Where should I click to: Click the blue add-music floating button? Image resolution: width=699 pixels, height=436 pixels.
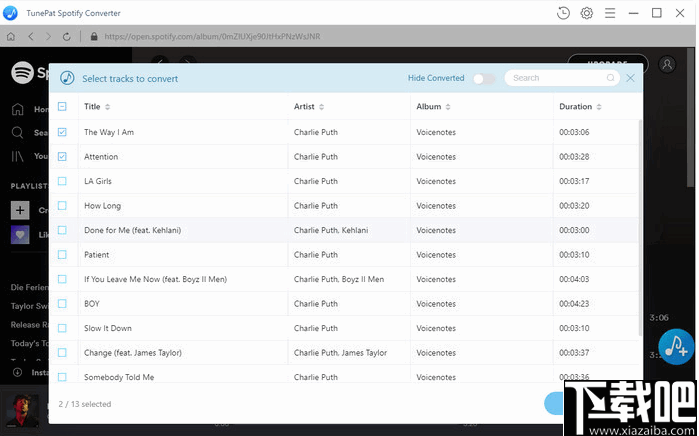(x=676, y=347)
